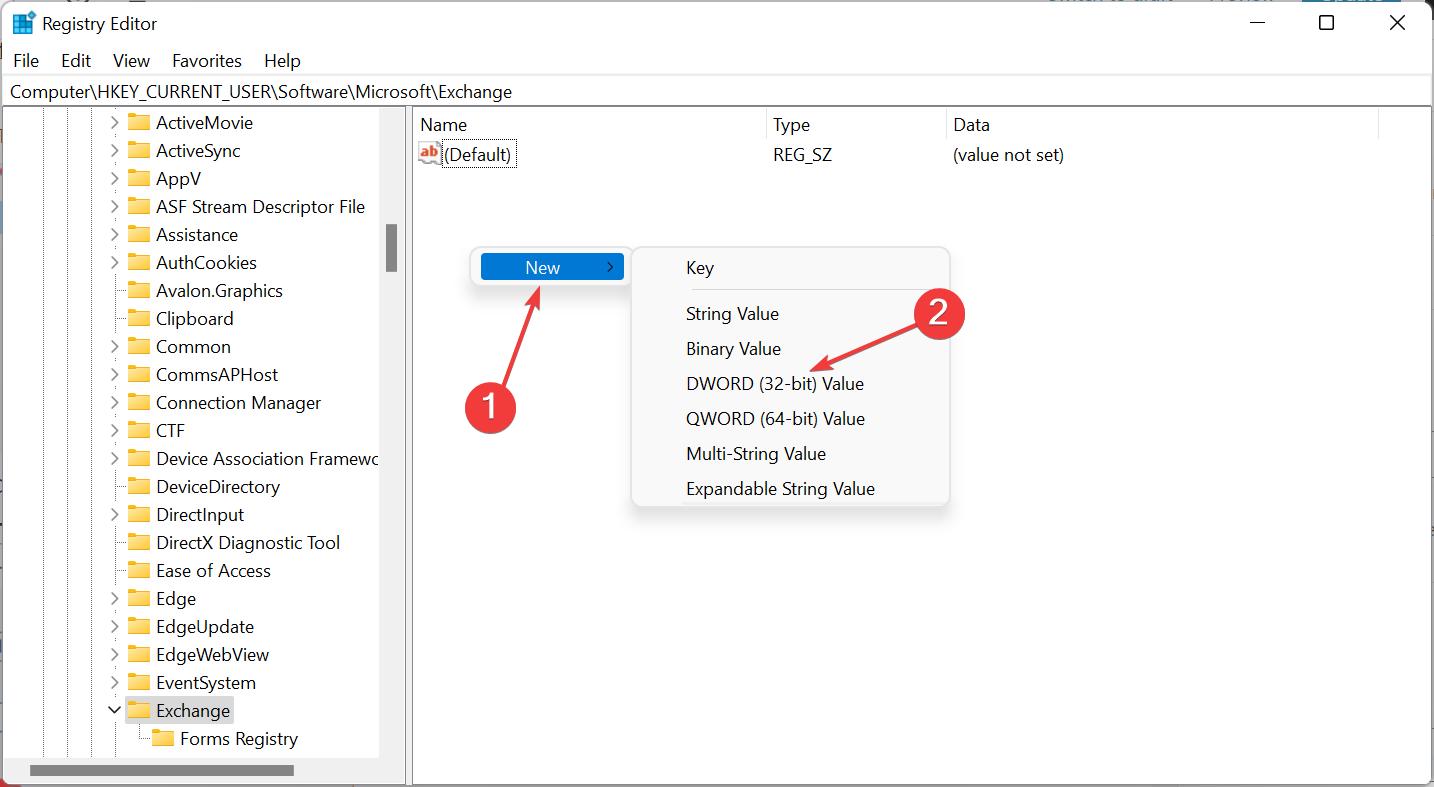
Task: Click the EventSystem folder icon
Action: 139,683
